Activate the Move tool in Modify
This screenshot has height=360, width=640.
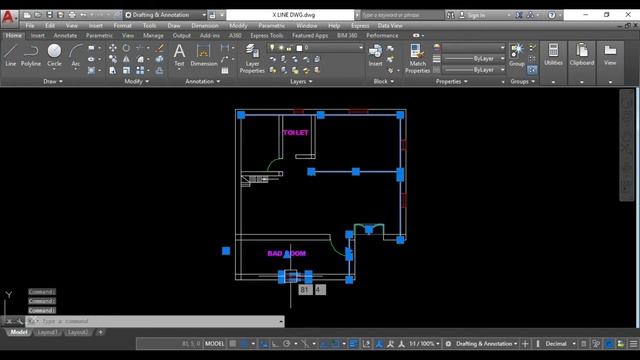pyautogui.click(x=113, y=48)
